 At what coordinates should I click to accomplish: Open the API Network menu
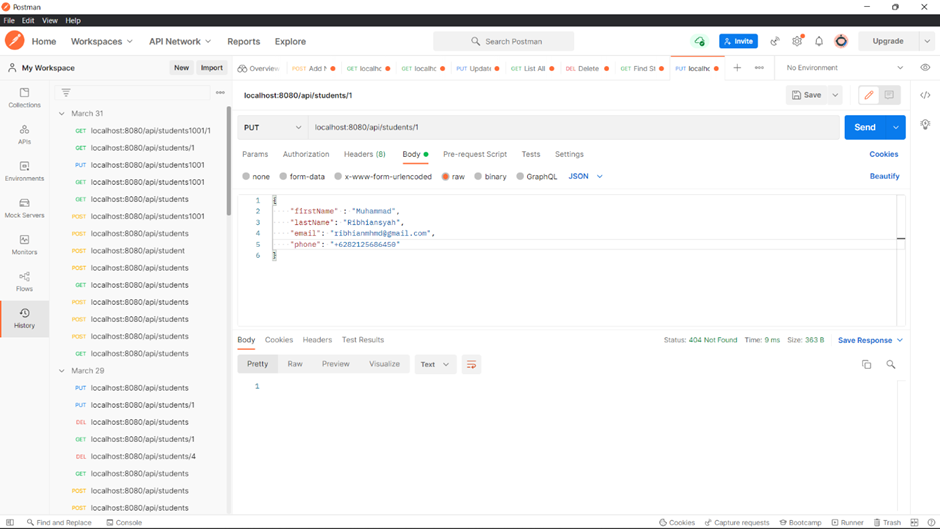(x=180, y=41)
